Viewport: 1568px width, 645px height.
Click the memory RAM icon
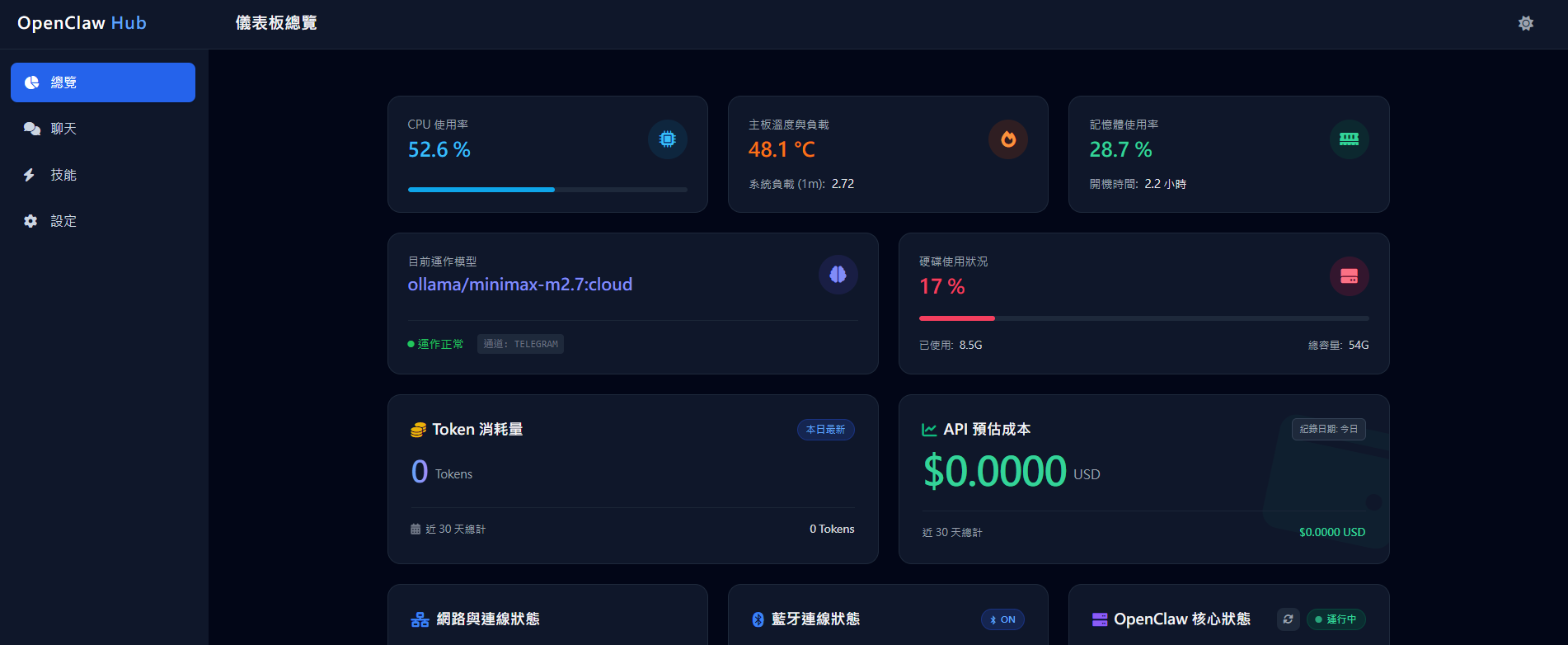pos(1350,139)
